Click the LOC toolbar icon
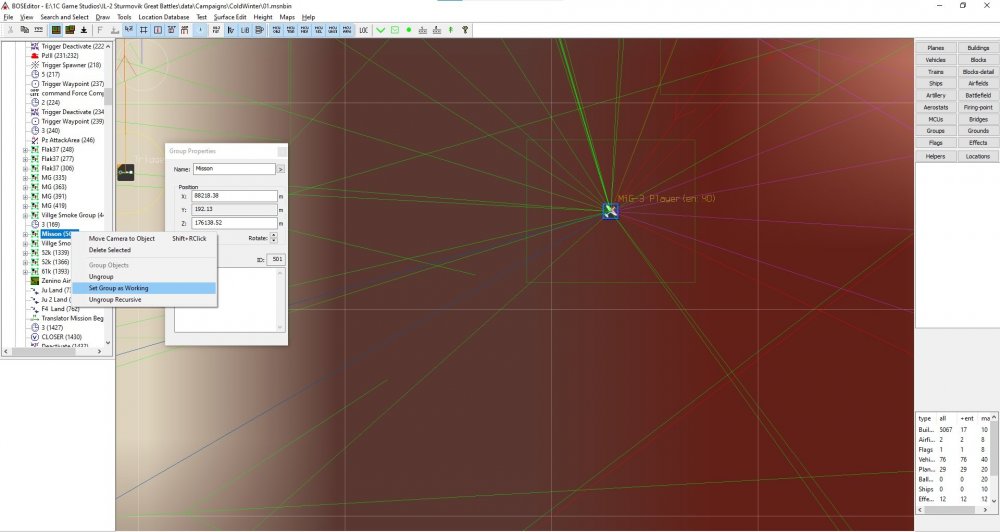 coord(363,30)
